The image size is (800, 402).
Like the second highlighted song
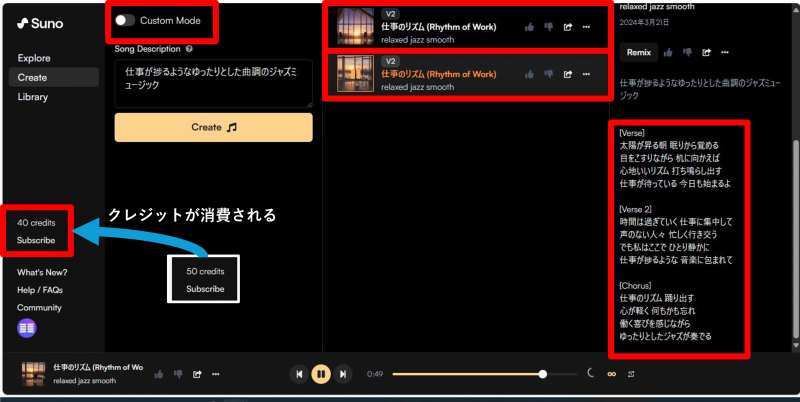(529, 74)
